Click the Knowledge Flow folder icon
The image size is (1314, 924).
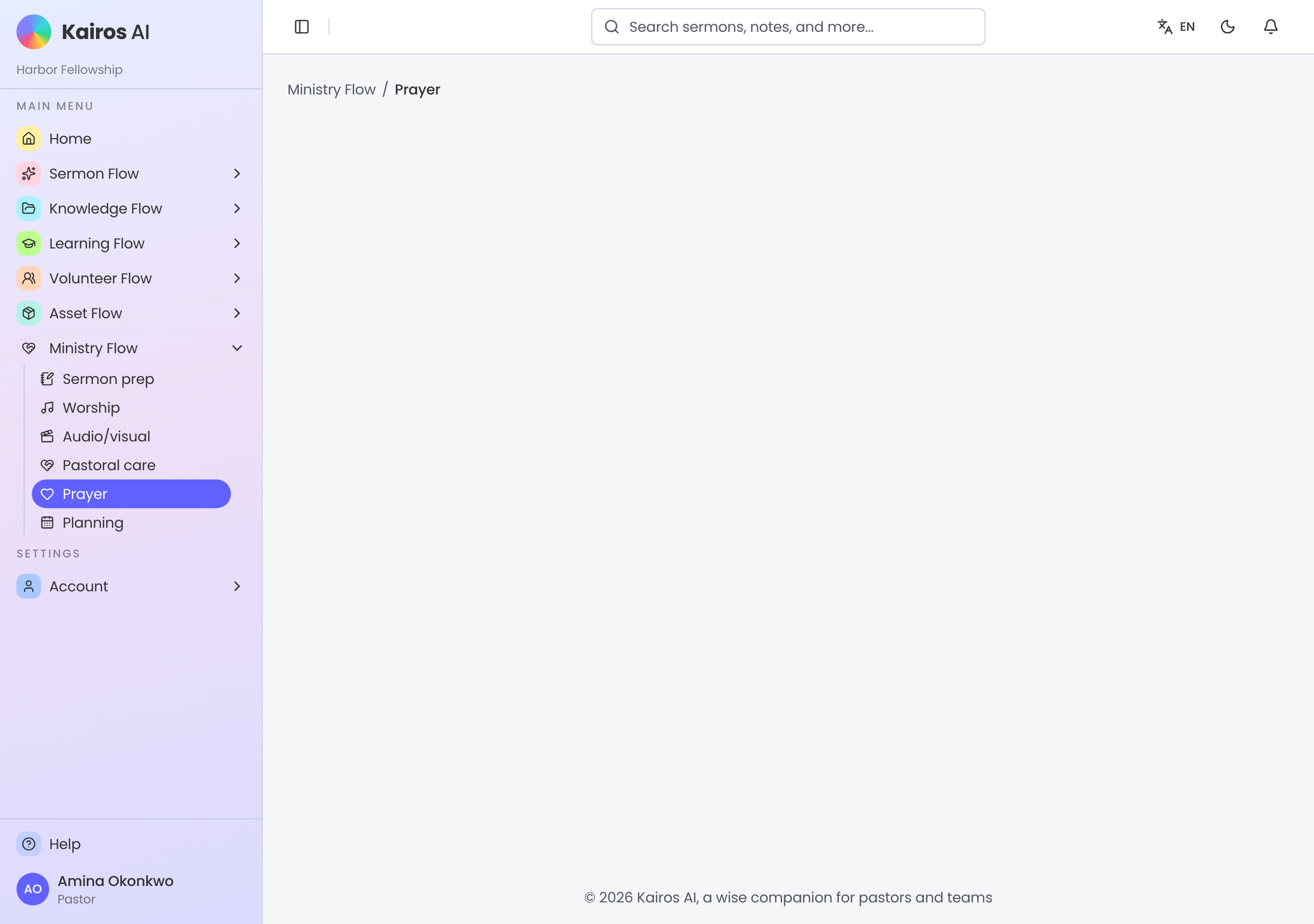pos(29,208)
